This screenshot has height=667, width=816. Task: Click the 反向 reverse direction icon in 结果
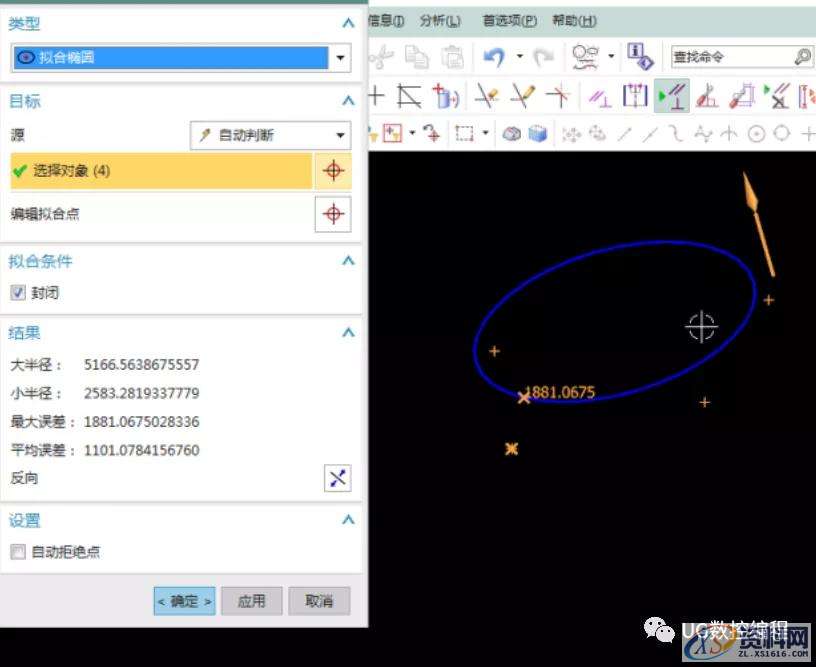click(337, 478)
